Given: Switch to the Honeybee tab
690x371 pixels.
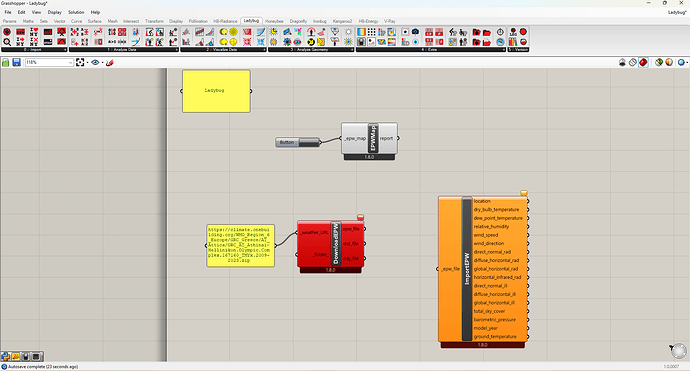Looking at the screenshot, I should (274, 21).
